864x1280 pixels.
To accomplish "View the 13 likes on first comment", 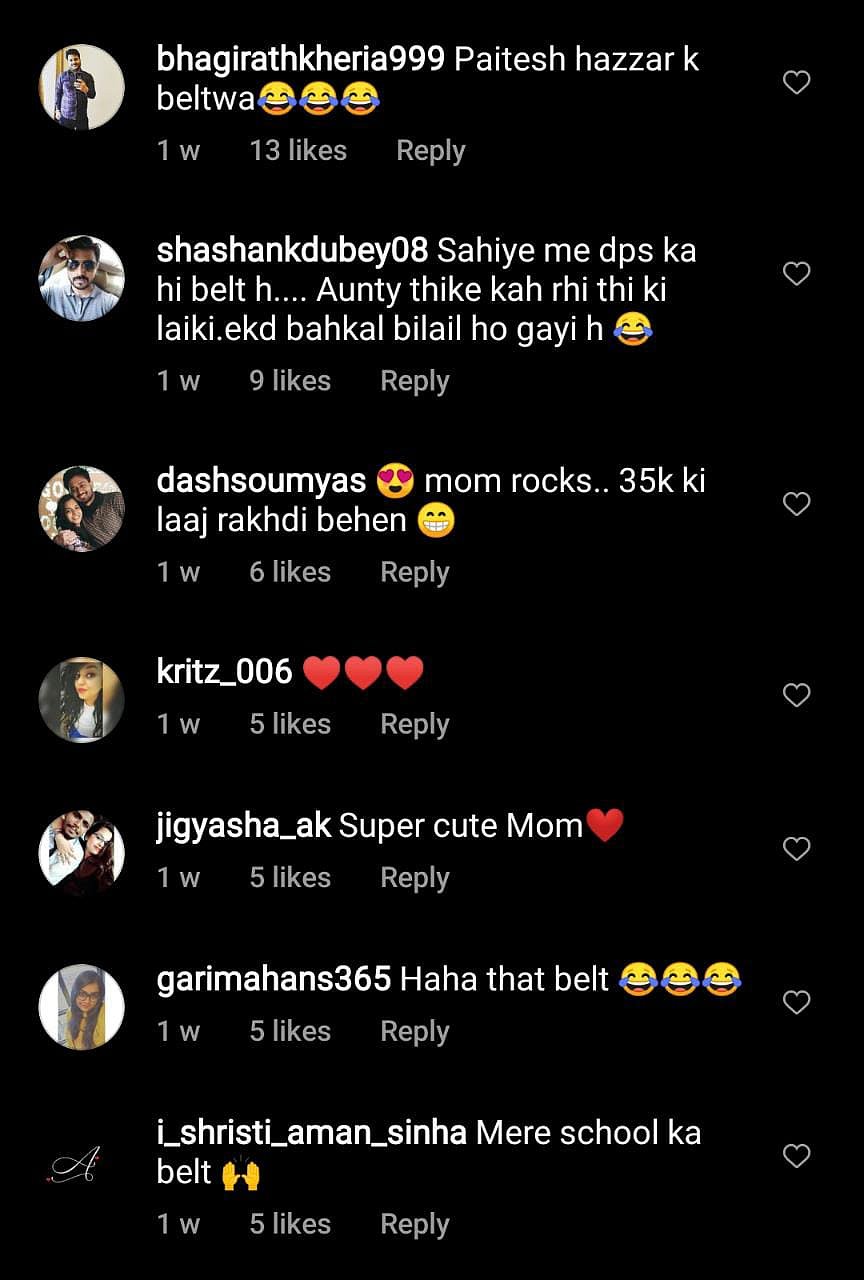I will [298, 151].
